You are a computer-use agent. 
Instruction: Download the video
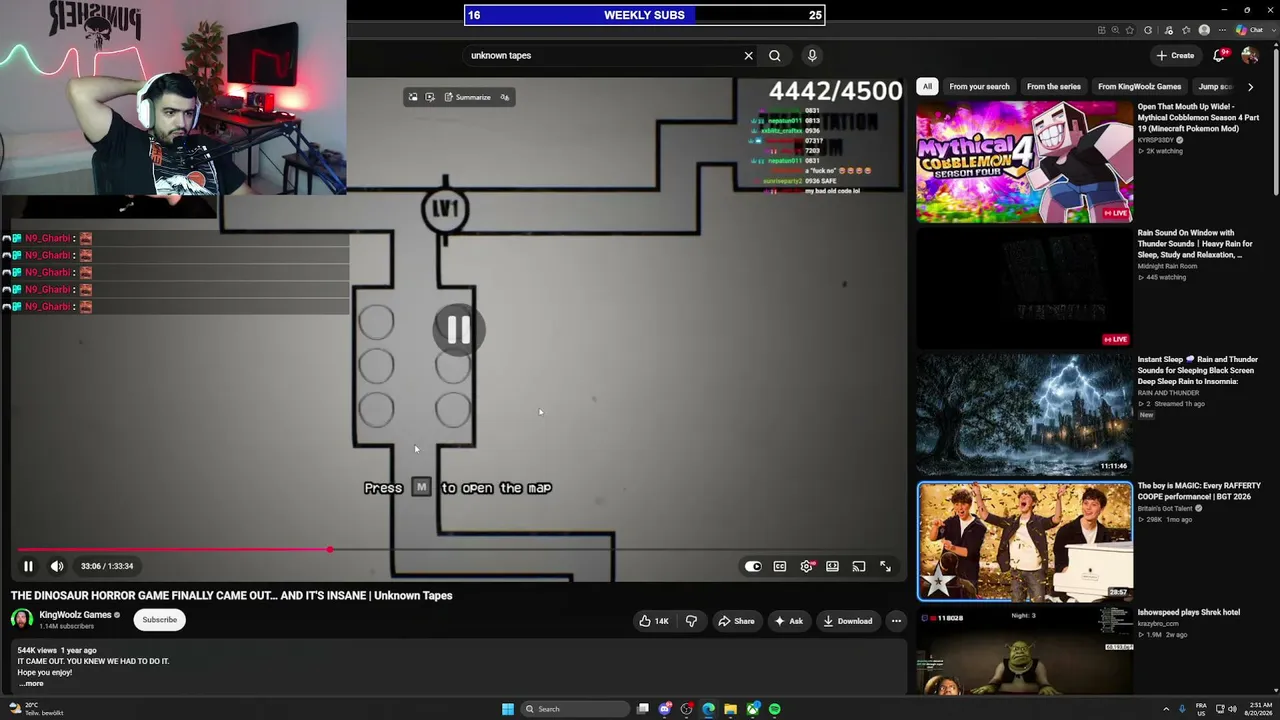848,621
